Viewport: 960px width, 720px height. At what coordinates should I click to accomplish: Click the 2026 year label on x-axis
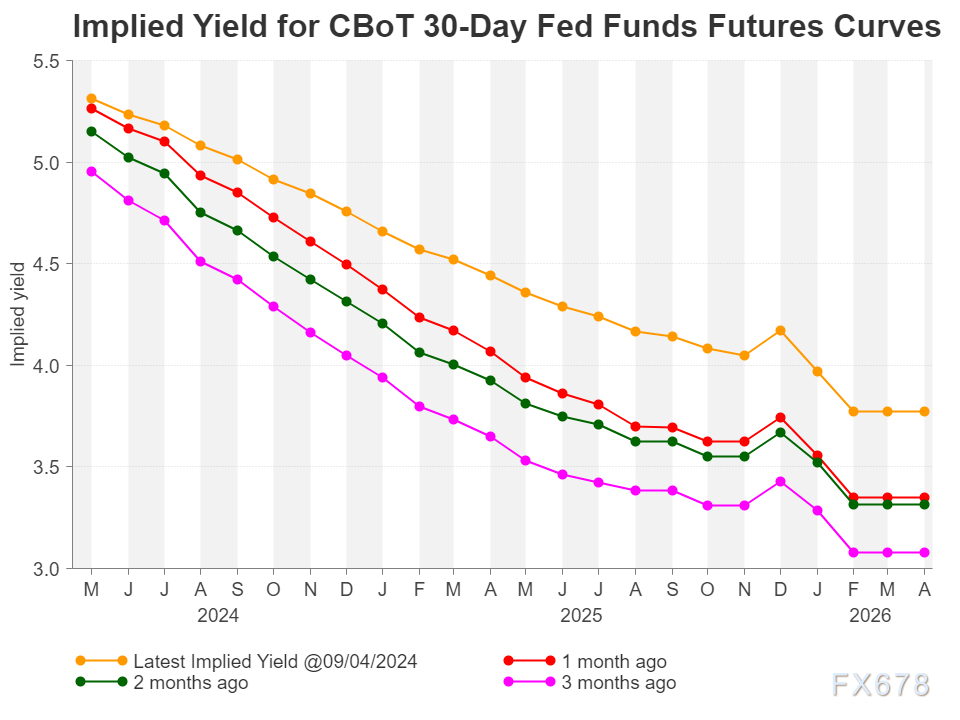[x=870, y=615]
